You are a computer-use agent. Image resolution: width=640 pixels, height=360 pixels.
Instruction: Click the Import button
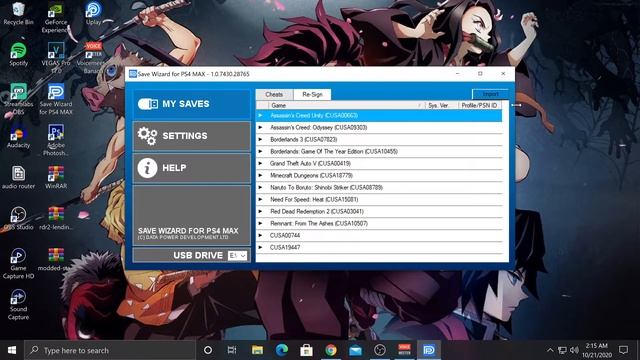tap(491, 94)
